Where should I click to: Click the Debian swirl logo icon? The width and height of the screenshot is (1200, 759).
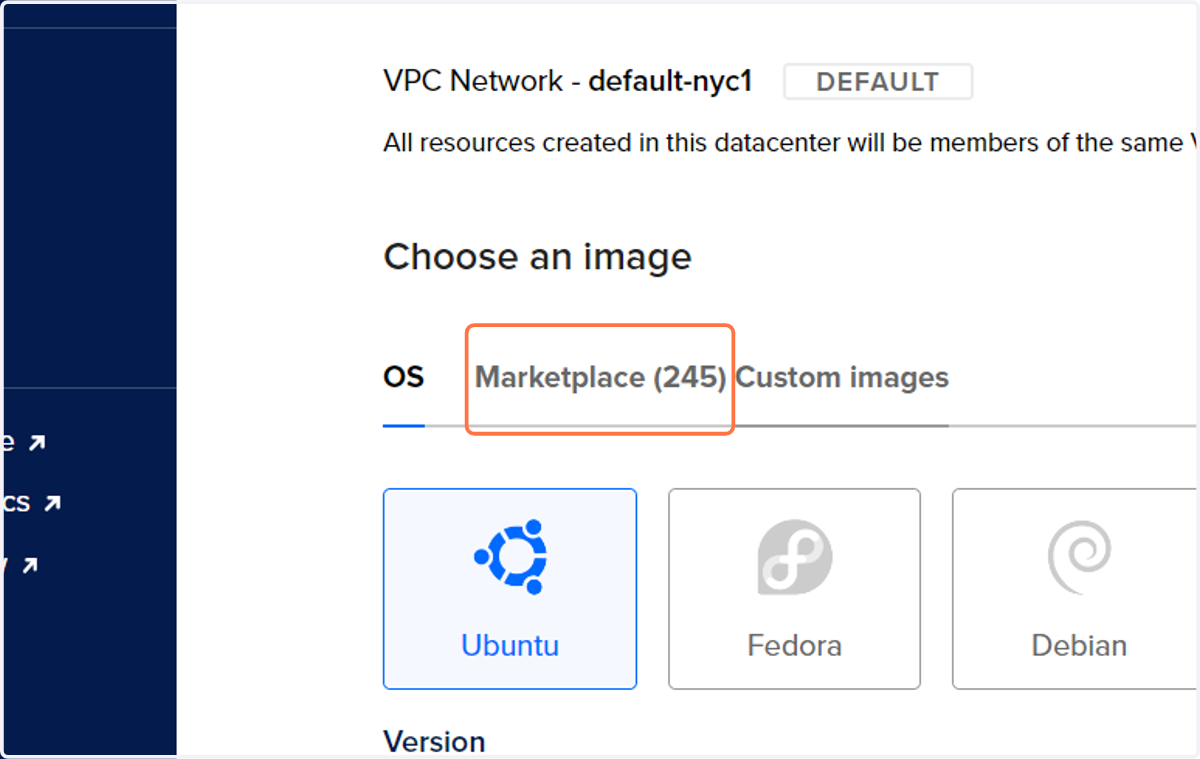[1079, 558]
